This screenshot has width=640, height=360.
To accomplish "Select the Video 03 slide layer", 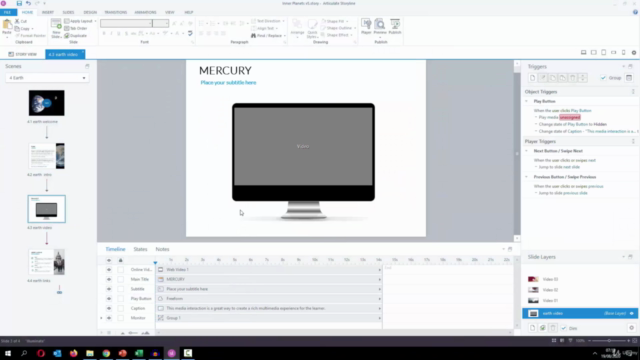I will (x=550, y=279).
